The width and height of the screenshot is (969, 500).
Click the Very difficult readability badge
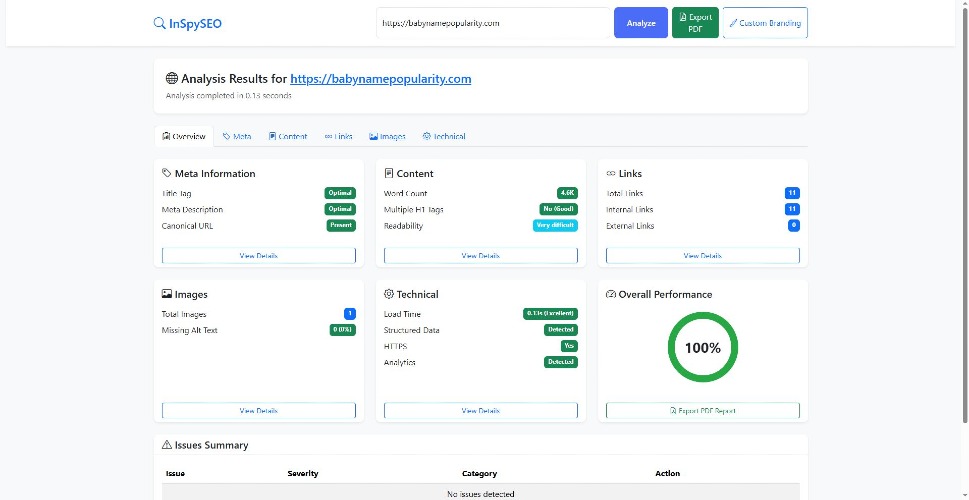[556, 226]
